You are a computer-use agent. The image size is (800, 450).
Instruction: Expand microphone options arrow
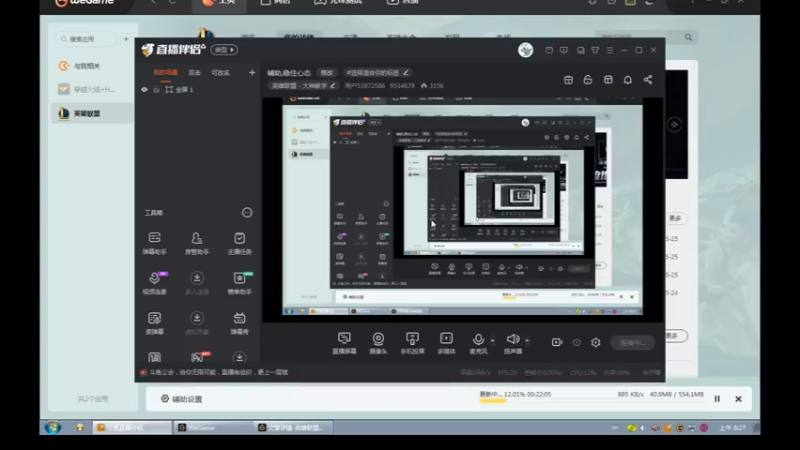click(x=492, y=340)
